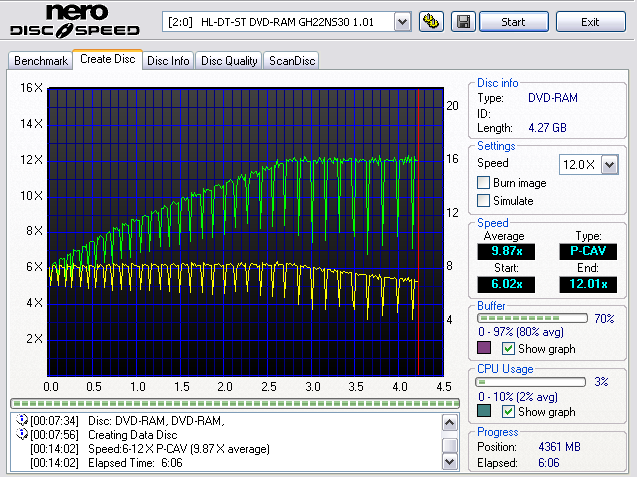Screen dimensions: 637x477
Task: Switch to the Benchmark tab
Action: [41, 61]
